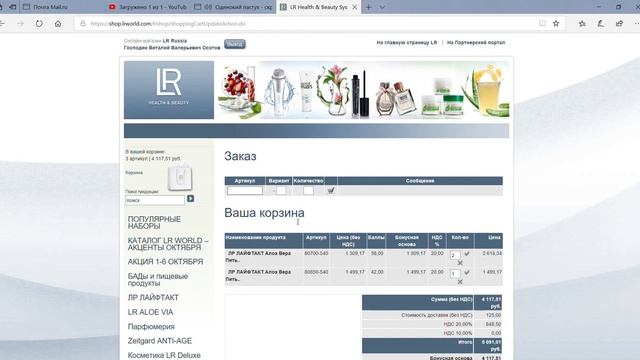Confirm quantity checkmark for item 80850-540
Image resolution: width=640 pixels, height=360 pixels.
pos(467,272)
